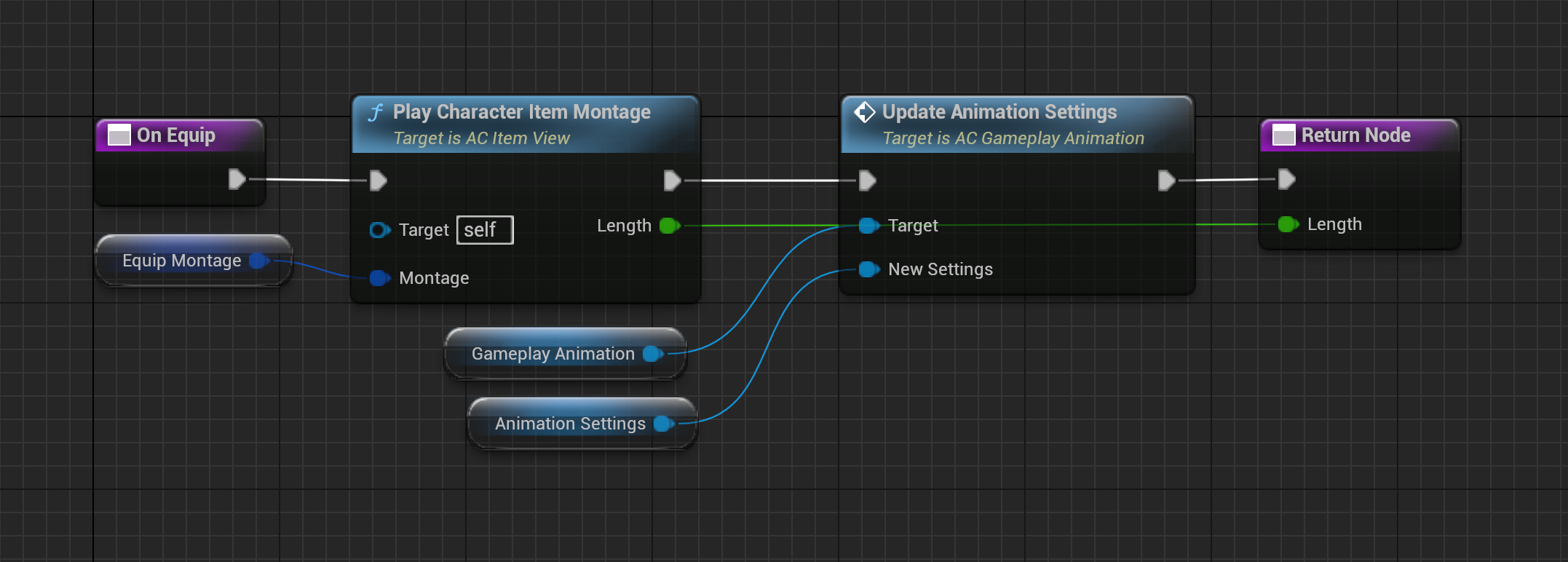Click Play Character Item Montage execution input pin

click(x=378, y=181)
